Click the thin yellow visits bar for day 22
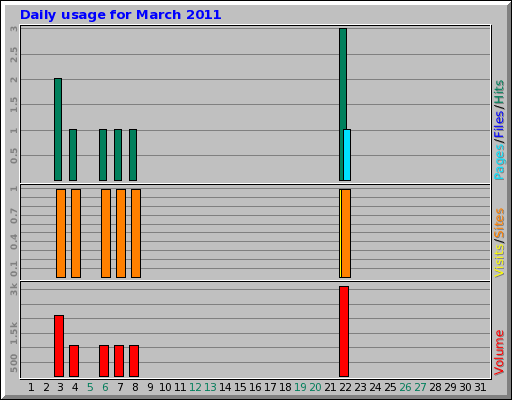This screenshot has height=400, width=512. [x=340, y=233]
